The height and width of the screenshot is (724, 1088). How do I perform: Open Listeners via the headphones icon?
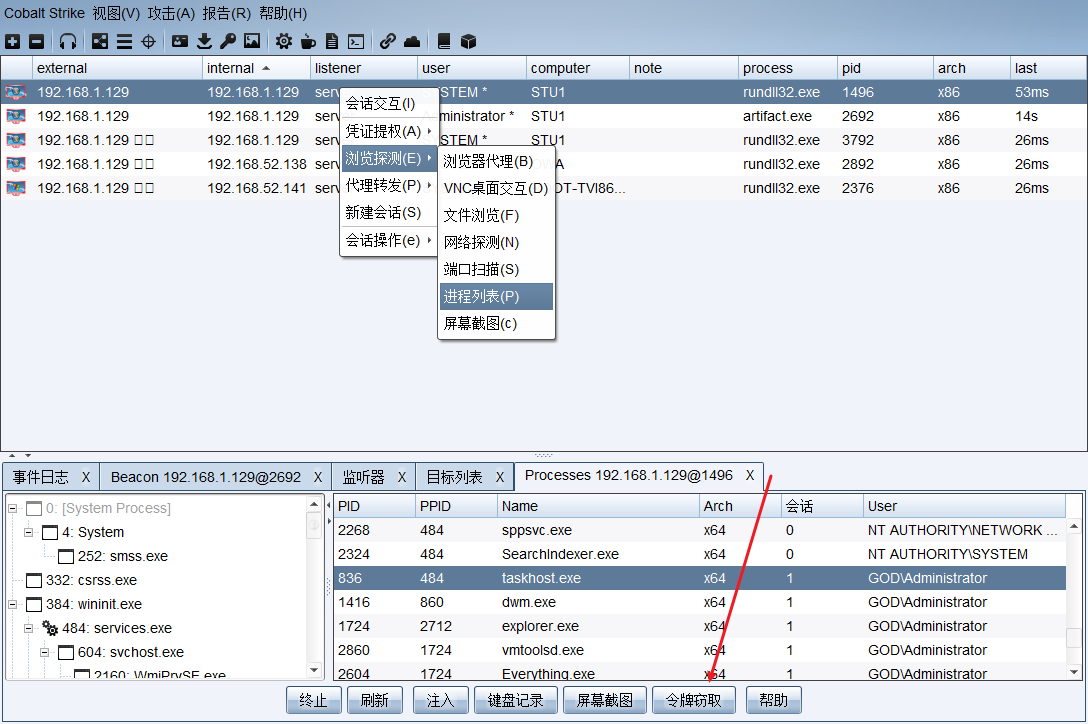point(68,42)
